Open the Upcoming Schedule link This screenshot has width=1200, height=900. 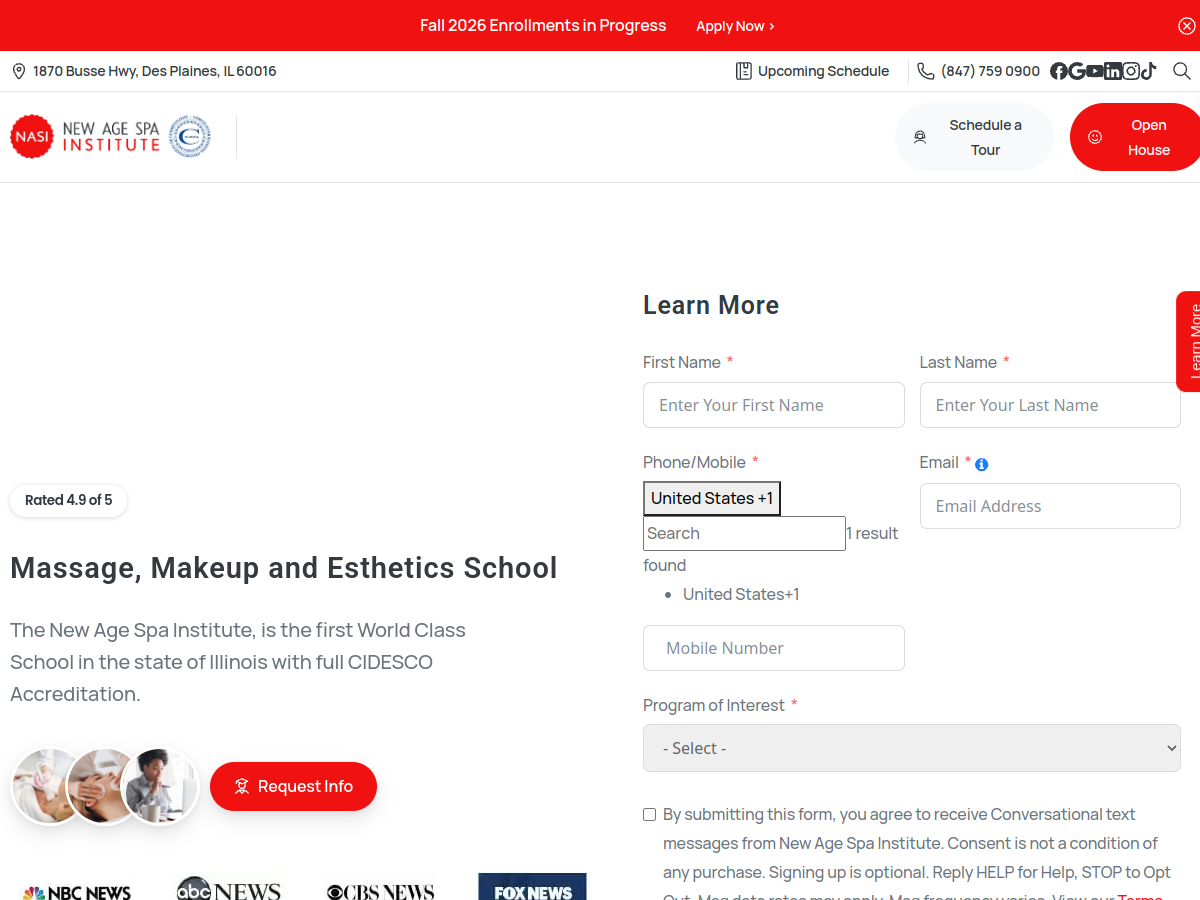point(812,71)
